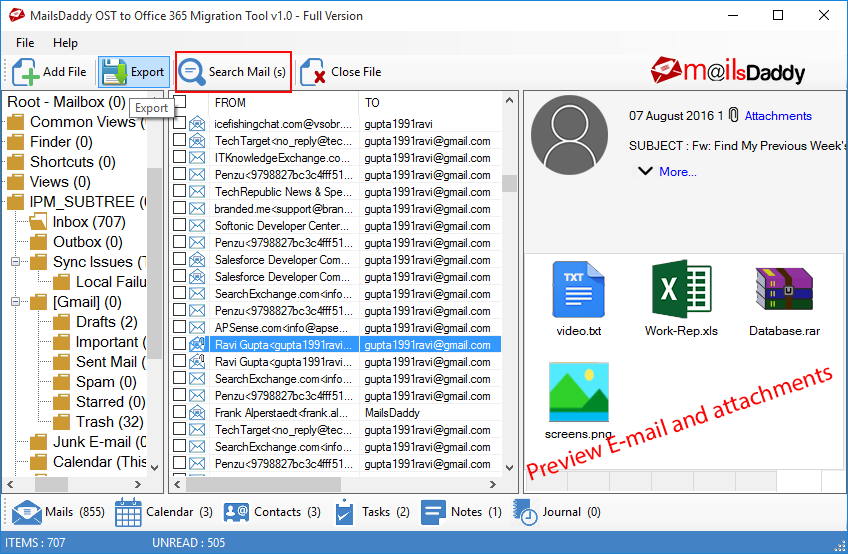Click the Outbox (0) folder icon
This screenshot has height=554, width=848.
click(38, 242)
